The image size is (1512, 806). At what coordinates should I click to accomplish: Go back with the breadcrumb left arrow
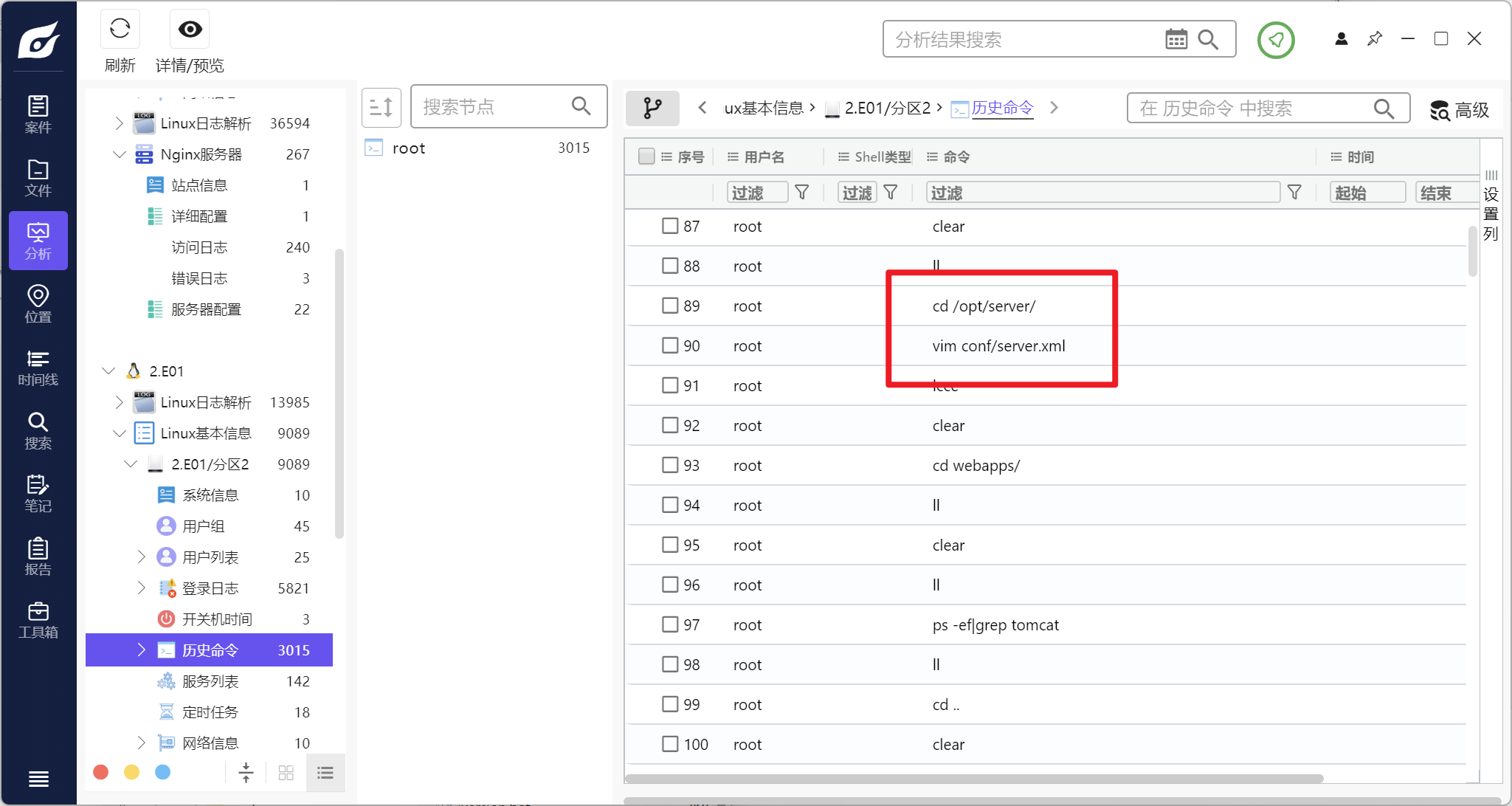point(703,108)
